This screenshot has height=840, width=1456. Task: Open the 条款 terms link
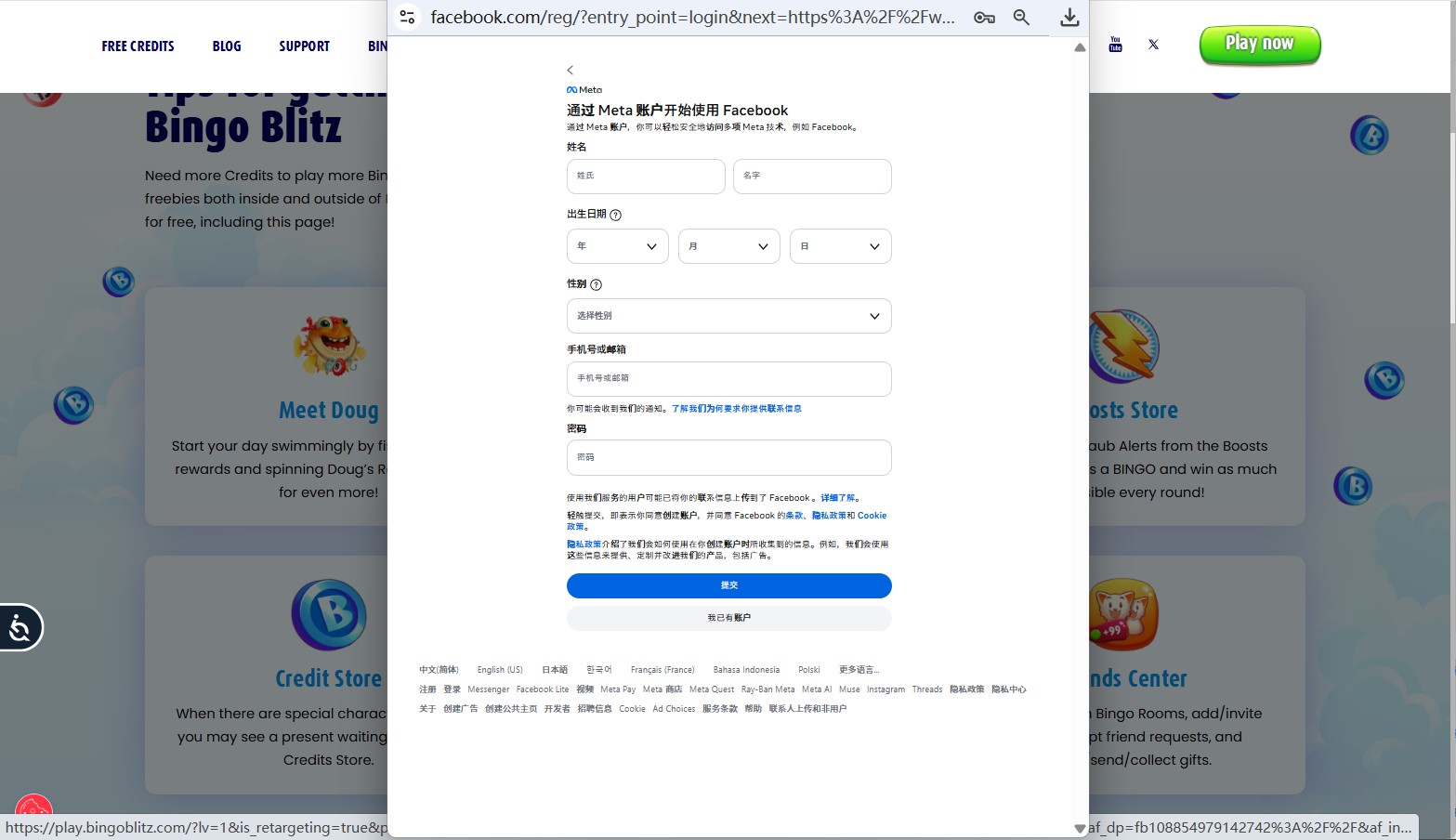click(x=794, y=516)
